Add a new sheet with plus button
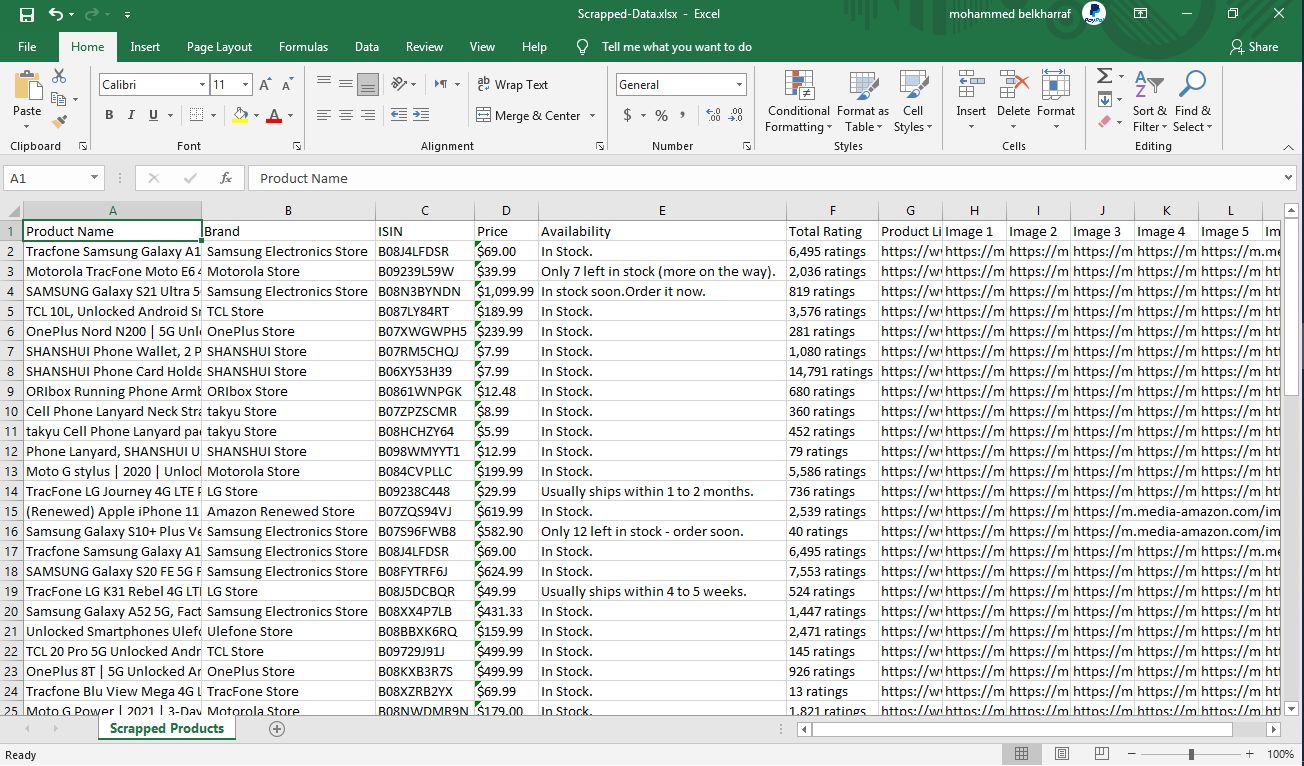This screenshot has height=766, width=1304. tap(277, 729)
